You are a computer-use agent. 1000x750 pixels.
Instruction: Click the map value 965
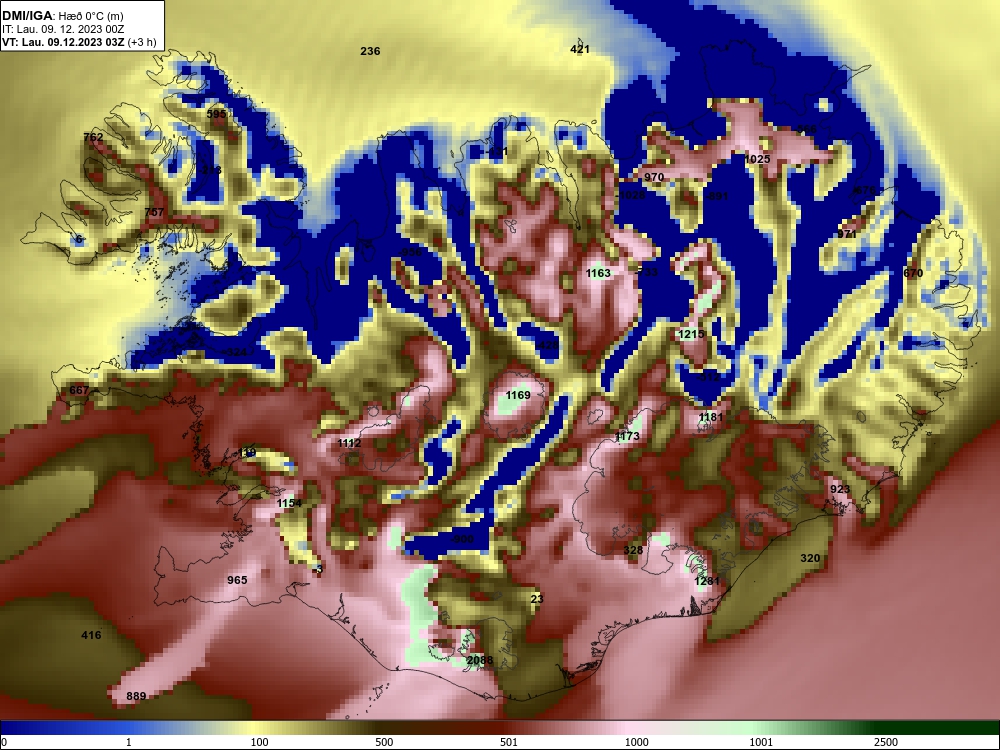click(237, 580)
